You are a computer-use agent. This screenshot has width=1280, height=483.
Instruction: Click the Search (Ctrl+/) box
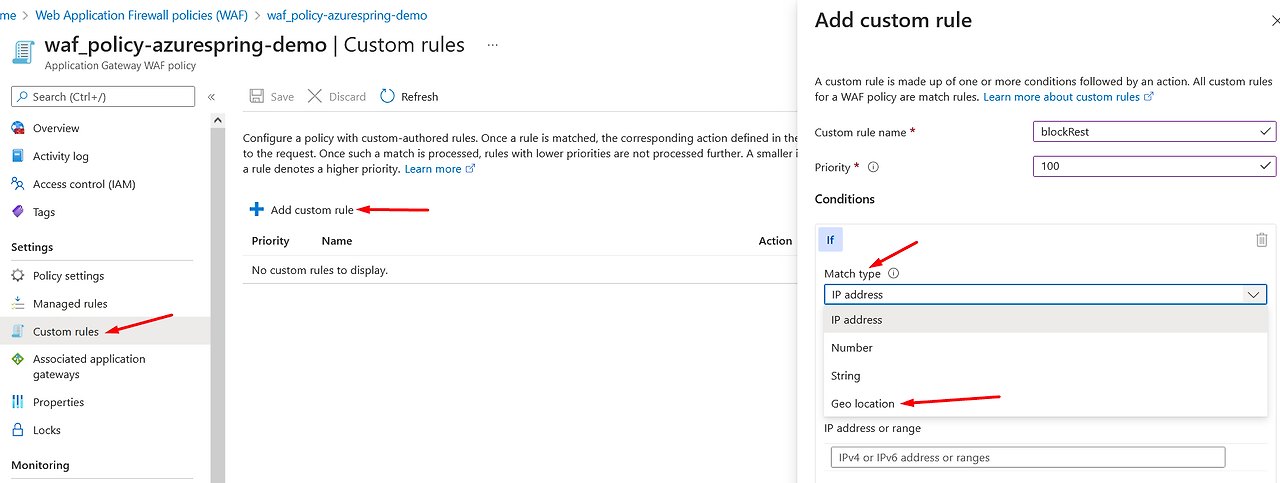[x=103, y=96]
